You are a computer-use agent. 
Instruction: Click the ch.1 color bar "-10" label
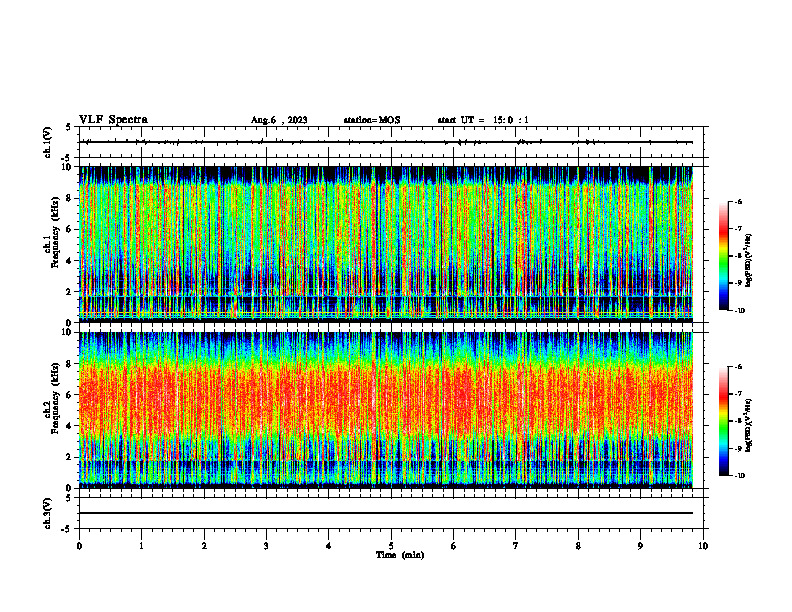point(740,310)
